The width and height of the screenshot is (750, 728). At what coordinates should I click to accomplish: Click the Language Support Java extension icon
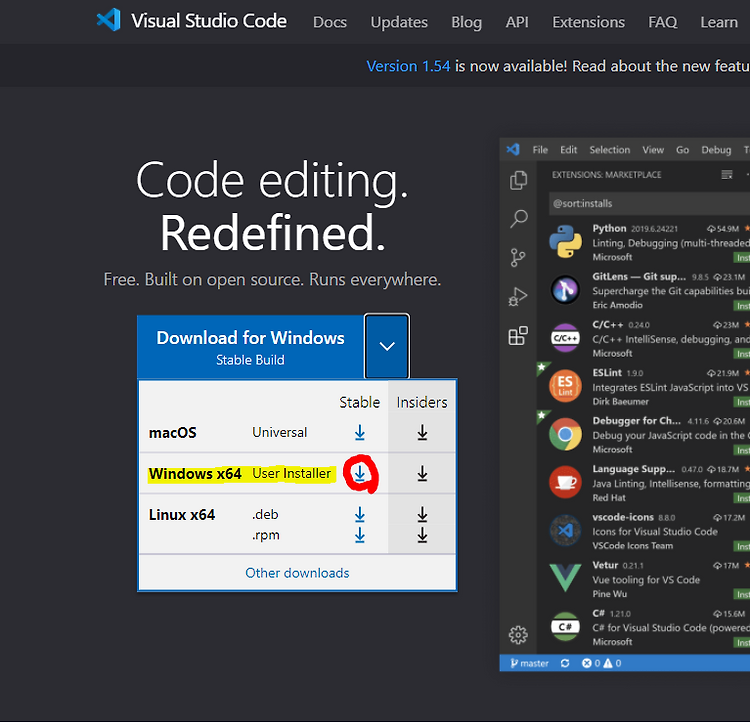[565, 482]
